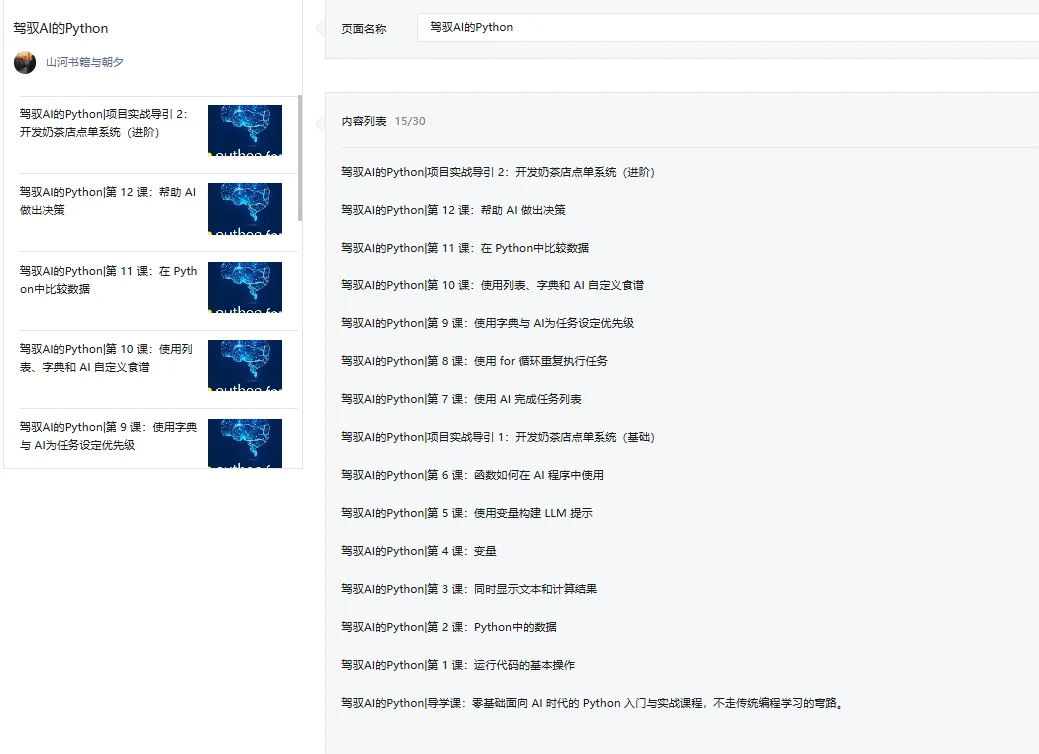Image resolution: width=1039 pixels, height=754 pixels.
Task: Open author link 山河书籍与朝夕
Action: 84,62
